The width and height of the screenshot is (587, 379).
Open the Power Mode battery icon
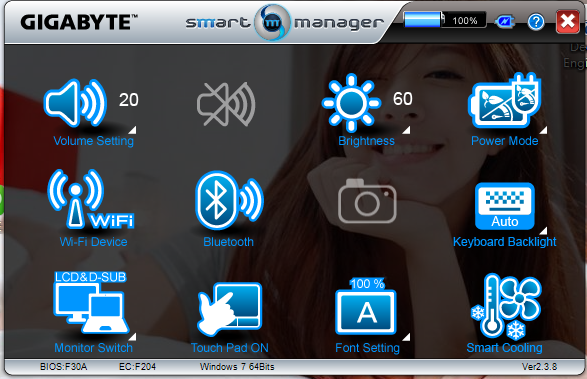pyautogui.click(x=504, y=100)
